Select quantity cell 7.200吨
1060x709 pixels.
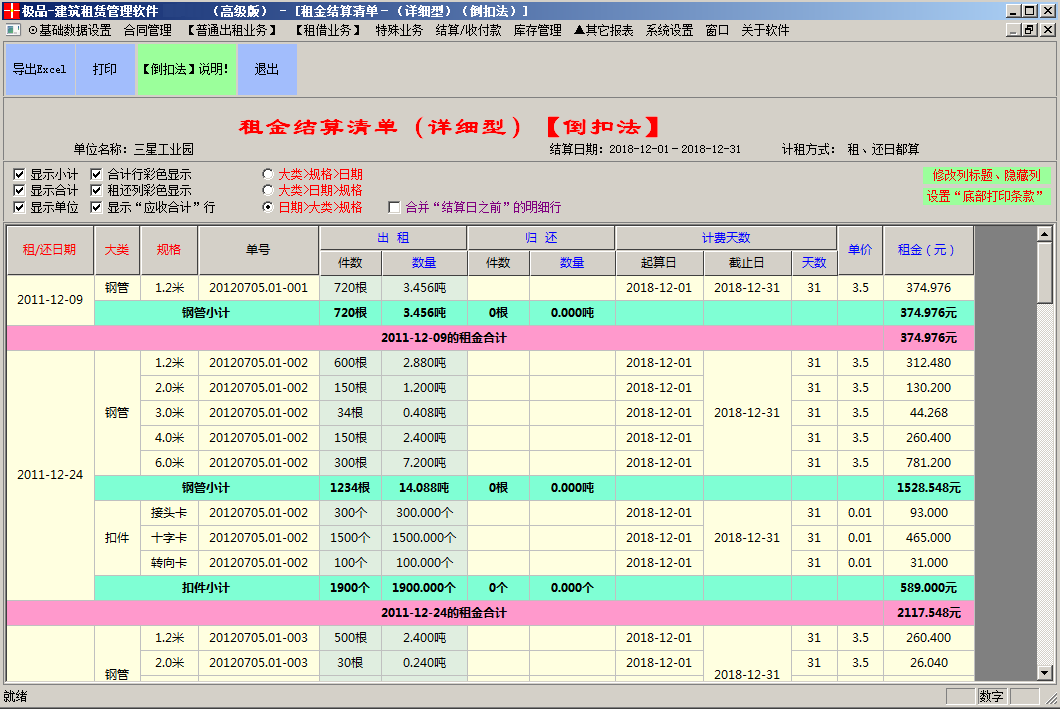[x=424, y=463]
